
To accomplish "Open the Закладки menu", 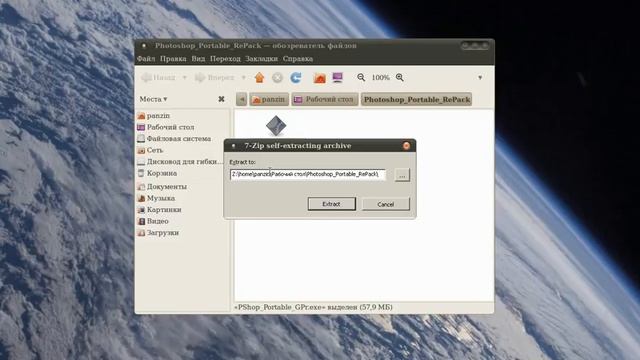I will click(x=262, y=59).
